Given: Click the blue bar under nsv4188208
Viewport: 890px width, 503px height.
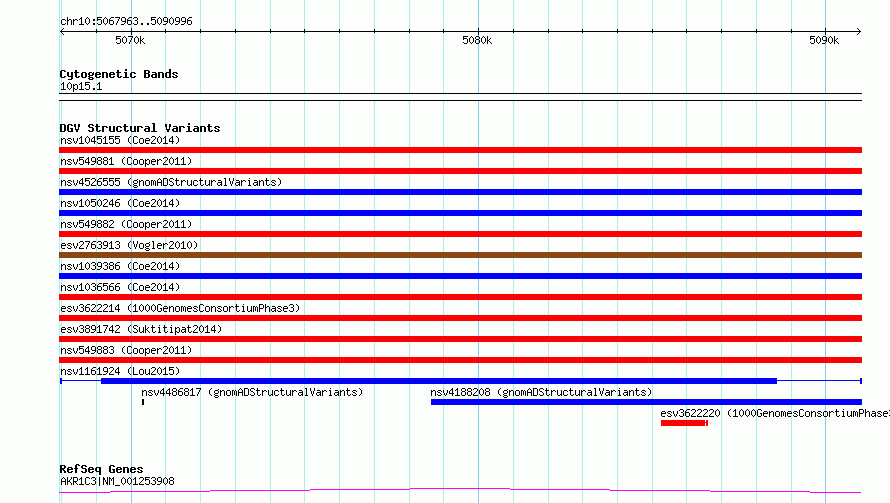Looking at the screenshot, I should pyautogui.click(x=646, y=402).
